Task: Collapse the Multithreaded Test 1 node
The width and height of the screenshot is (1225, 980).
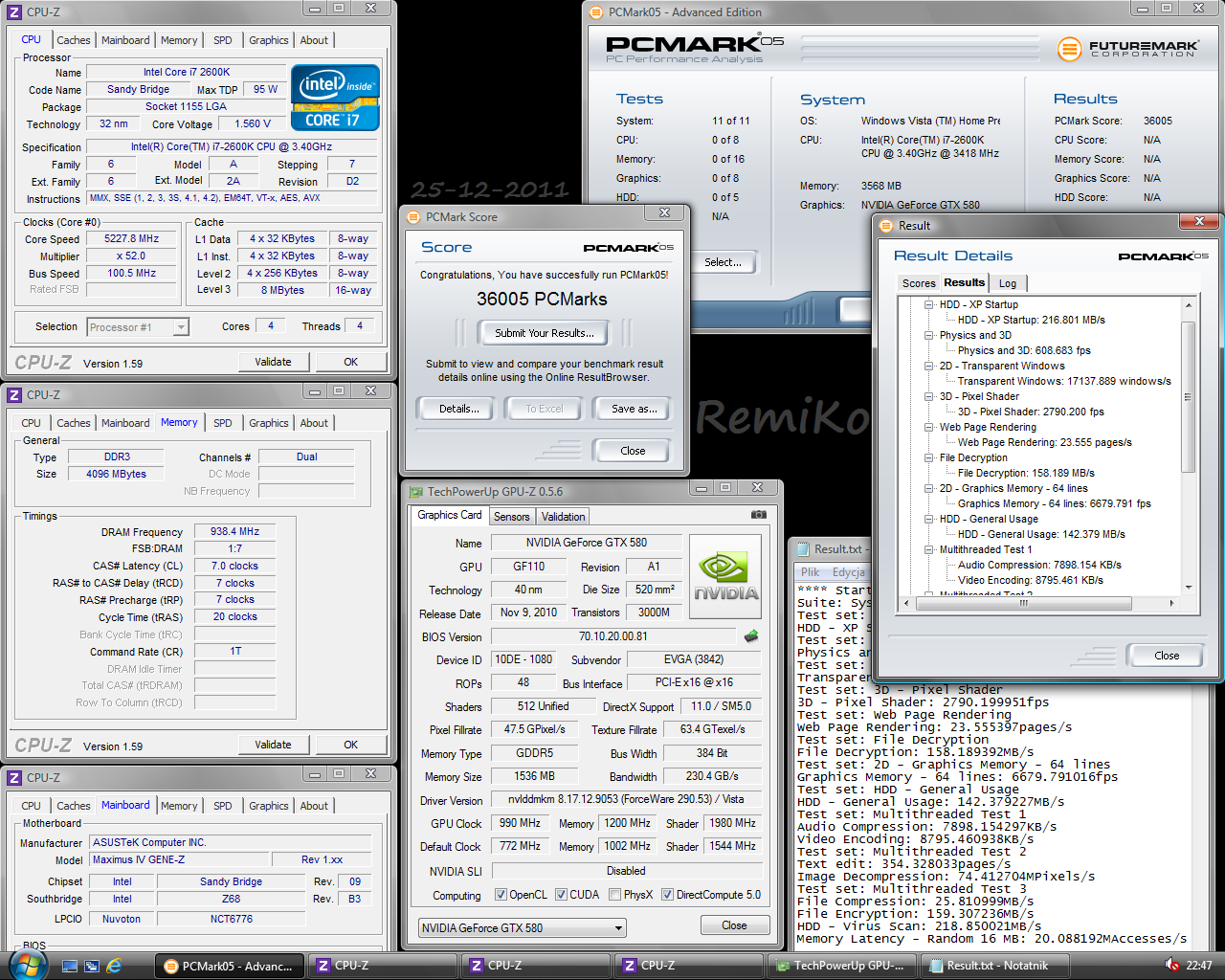Action: click(x=929, y=549)
